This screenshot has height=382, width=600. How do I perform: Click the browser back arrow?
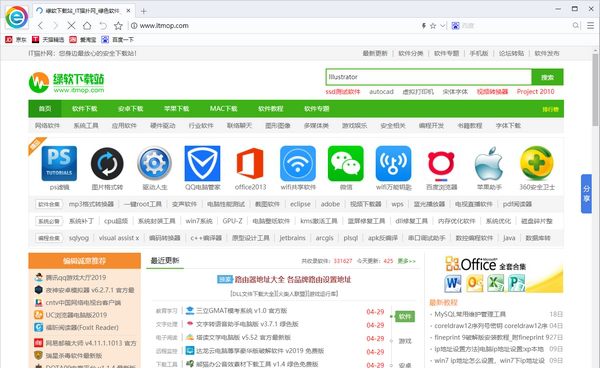[x=41, y=26]
